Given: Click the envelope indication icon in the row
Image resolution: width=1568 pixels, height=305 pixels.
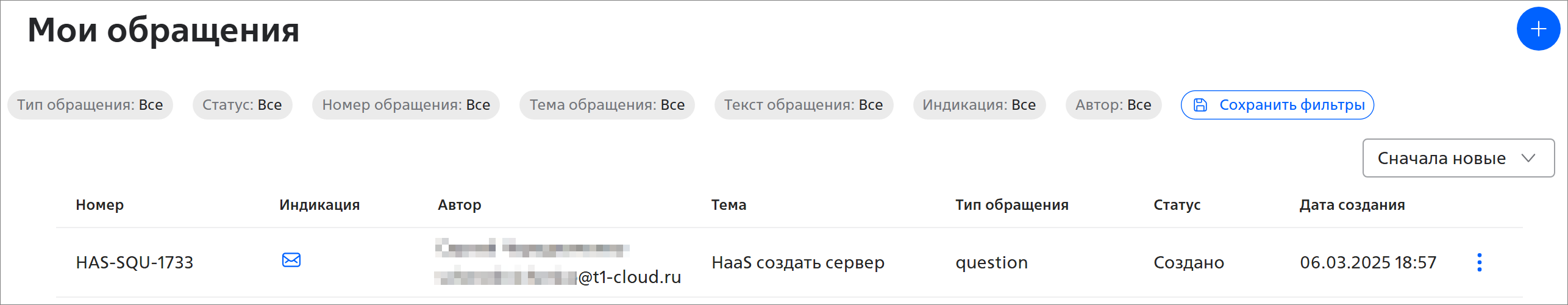Looking at the screenshot, I should coord(291,260).
